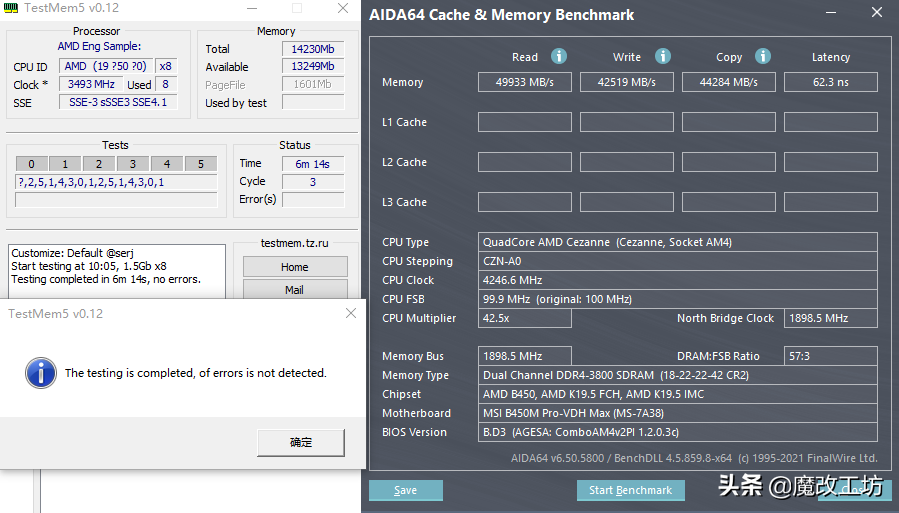Click Total memory value 14230Mb
899x513 pixels.
(313, 49)
